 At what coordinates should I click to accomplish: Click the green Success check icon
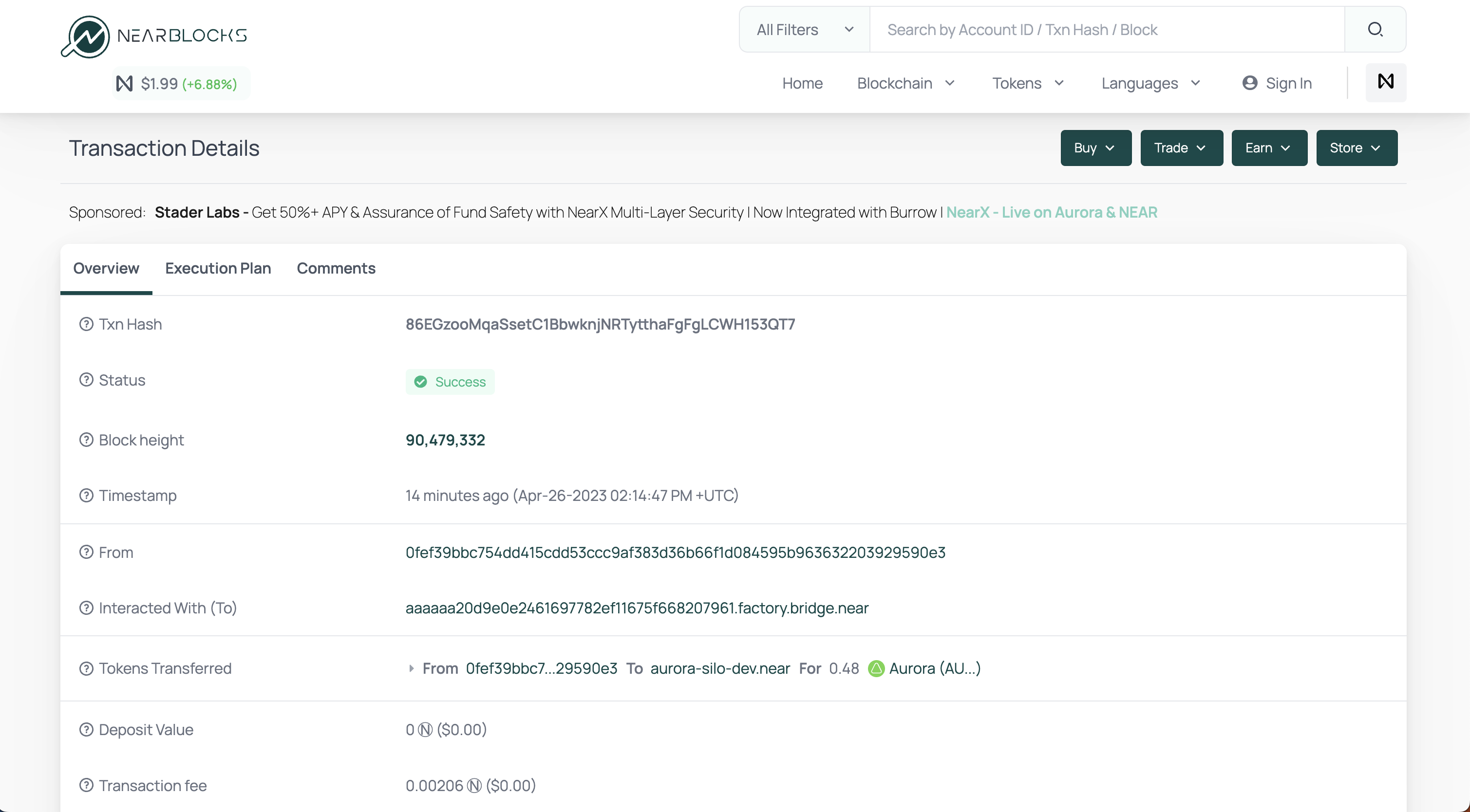click(420, 382)
